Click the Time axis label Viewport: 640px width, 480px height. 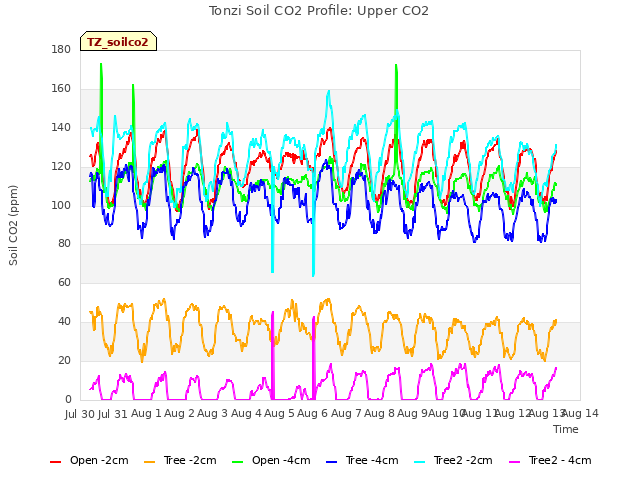point(566,429)
